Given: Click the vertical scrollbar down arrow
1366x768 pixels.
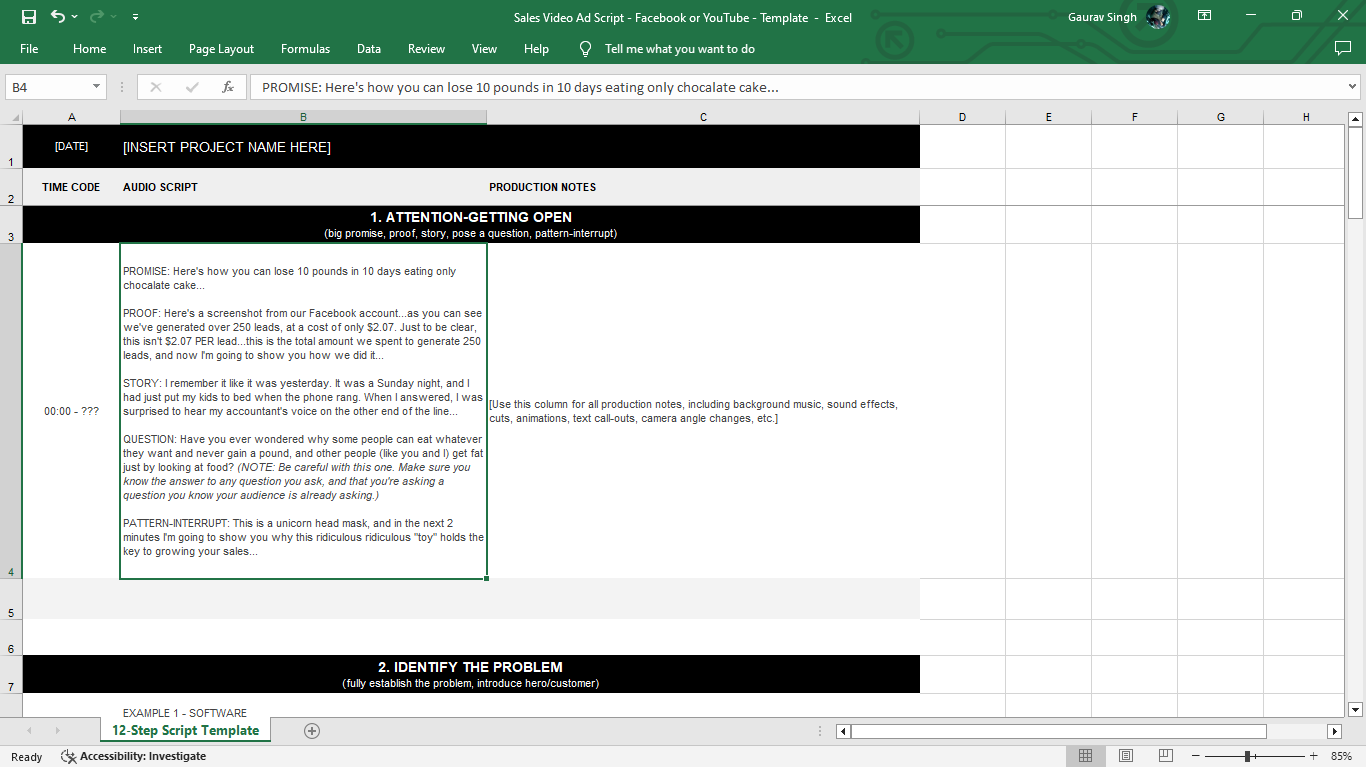Looking at the screenshot, I should [x=1355, y=710].
